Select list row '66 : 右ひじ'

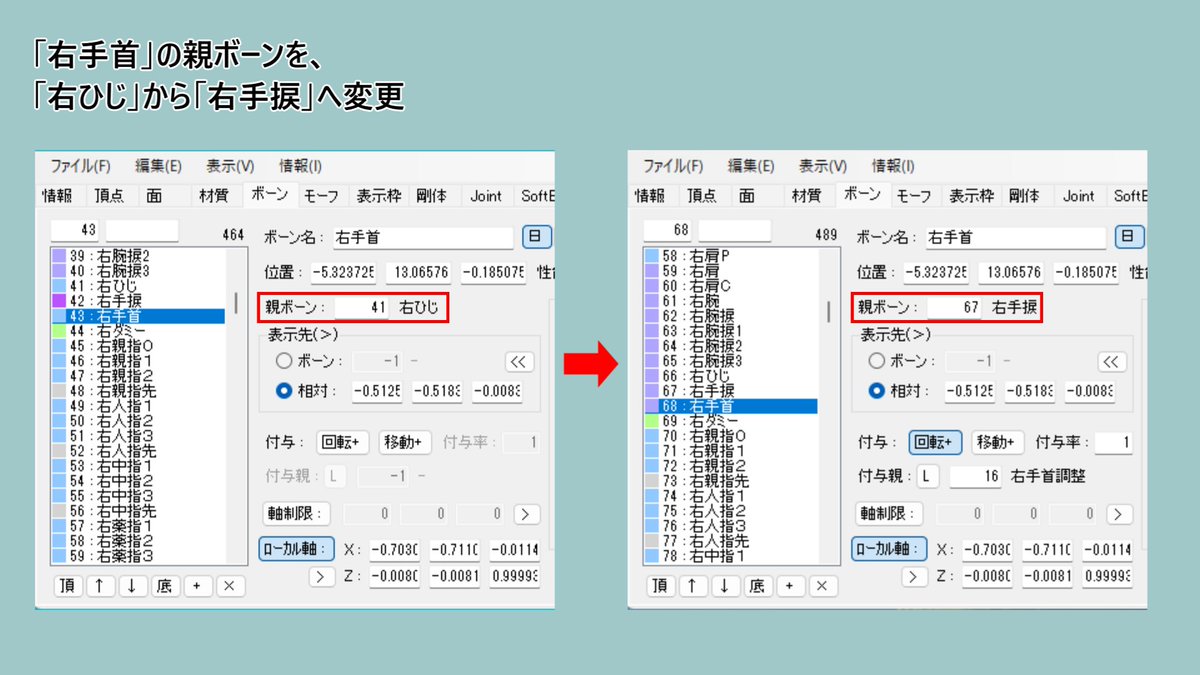(x=730, y=376)
